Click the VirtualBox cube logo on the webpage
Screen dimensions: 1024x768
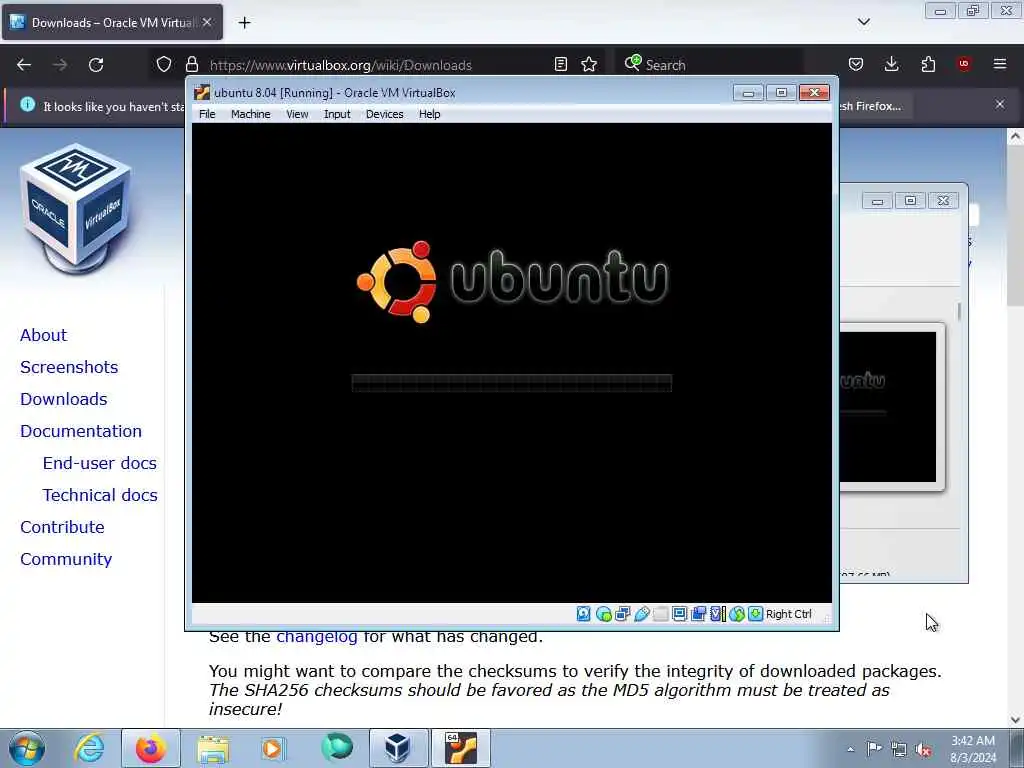(x=76, y=208)
